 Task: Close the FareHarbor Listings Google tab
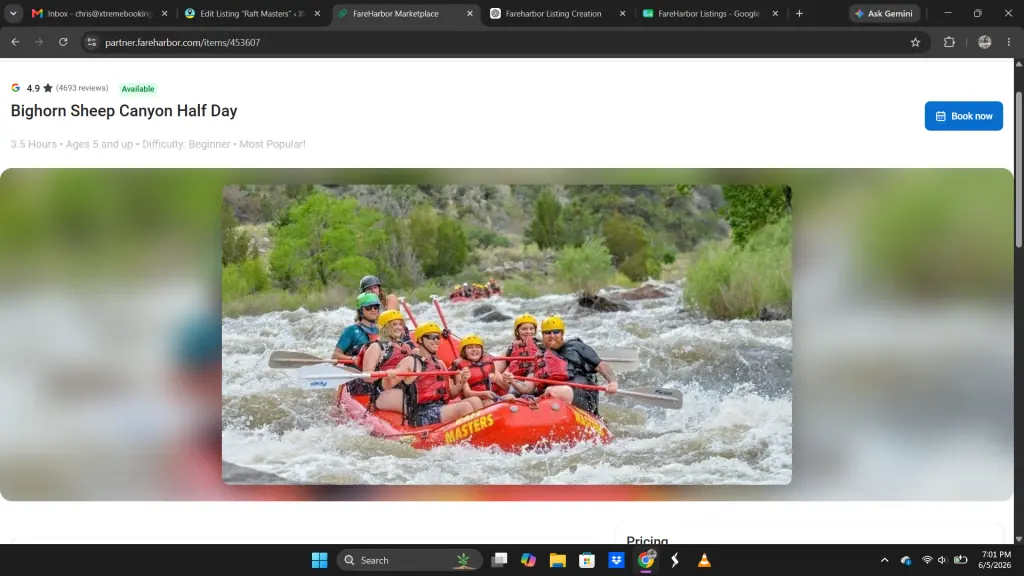tap(775, 13)
